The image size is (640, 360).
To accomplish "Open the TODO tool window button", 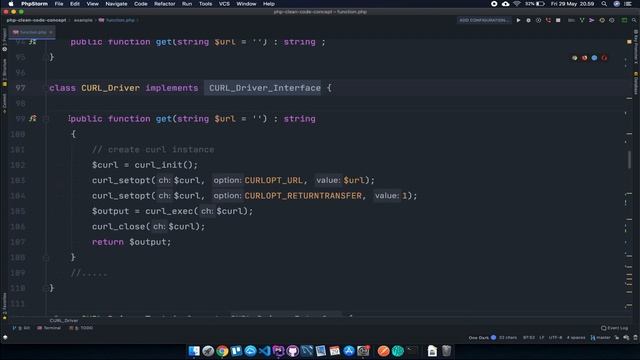I will [81, 328].
